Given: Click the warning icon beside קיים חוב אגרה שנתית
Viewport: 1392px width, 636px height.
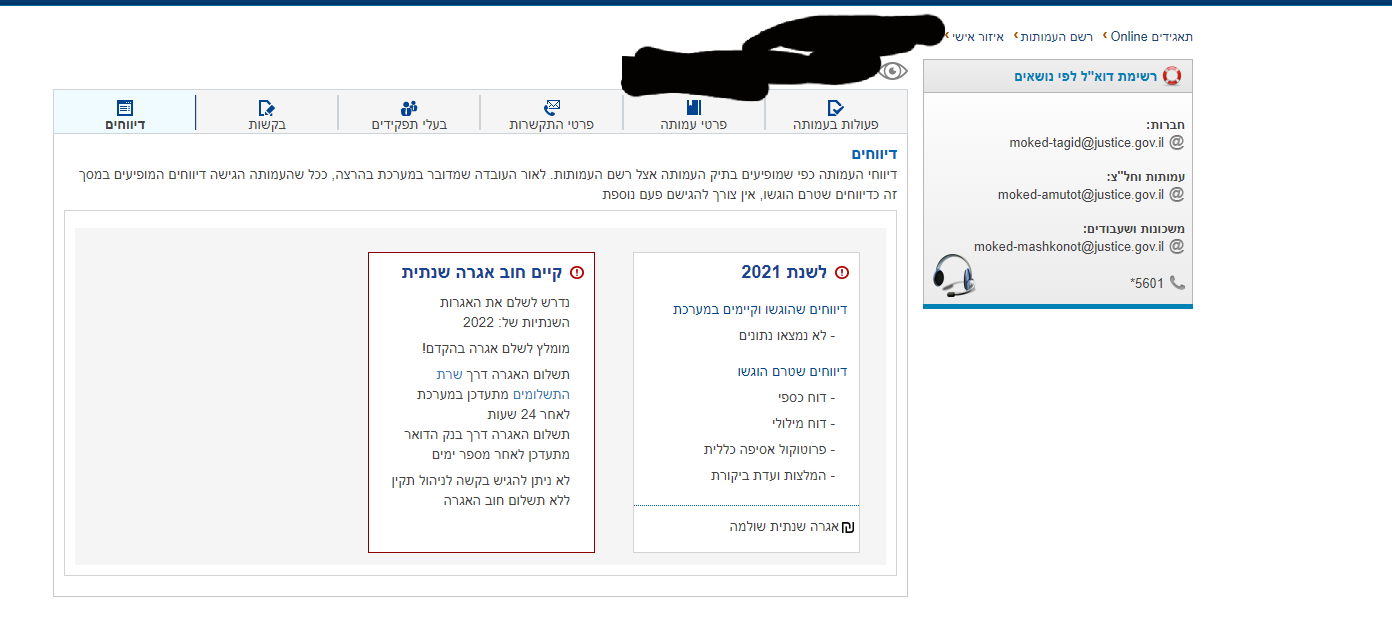Looking at the screenshot, I should coord(577,273).
